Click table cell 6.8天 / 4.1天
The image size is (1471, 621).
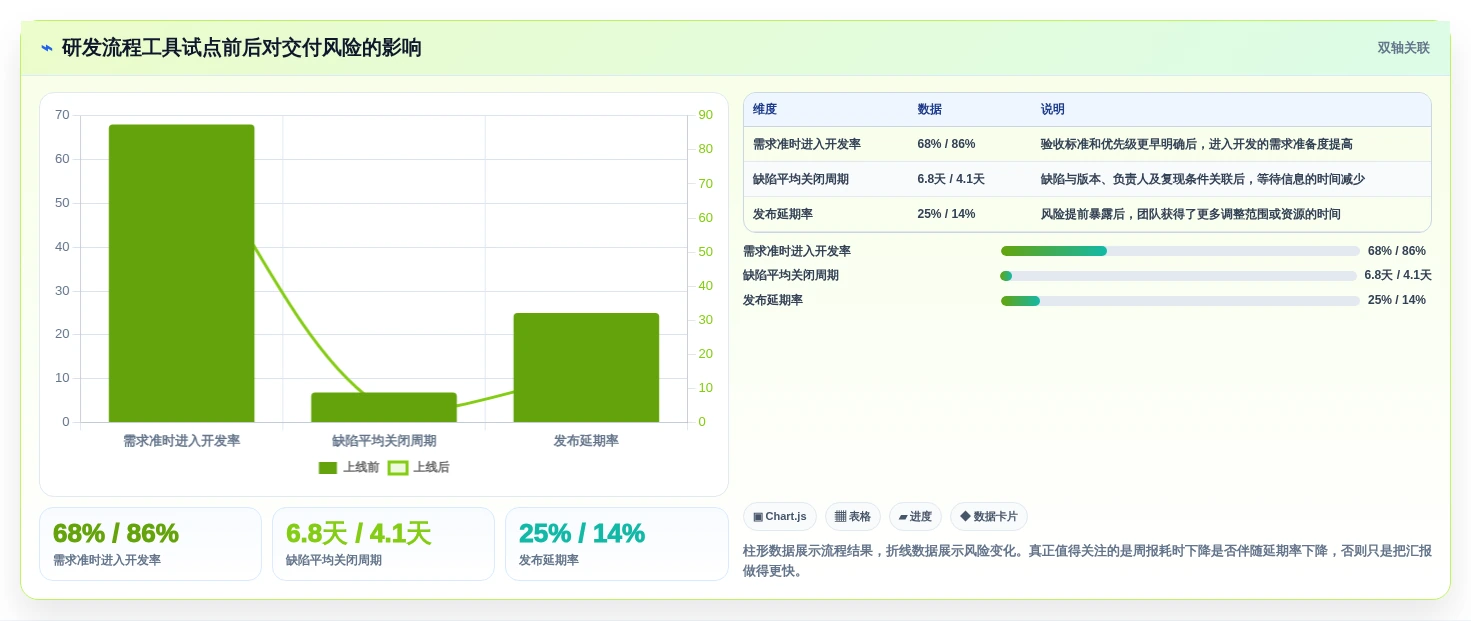tap(951, 179)
